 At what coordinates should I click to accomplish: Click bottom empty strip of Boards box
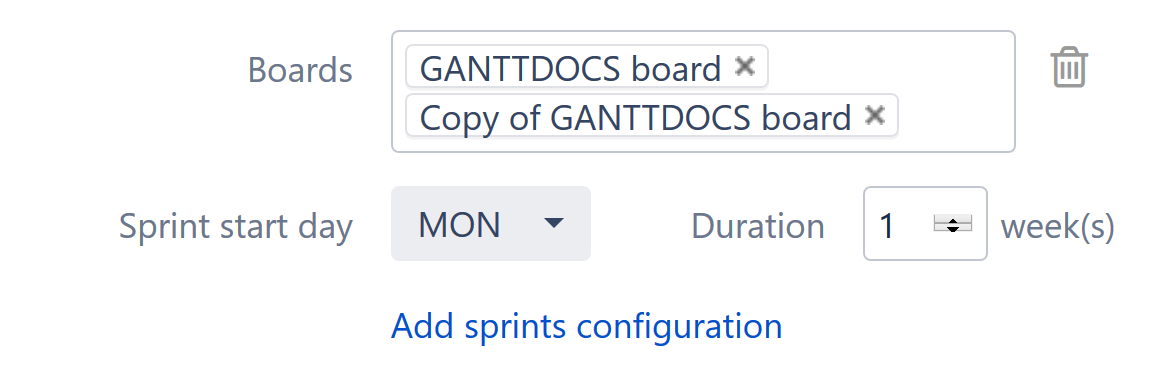pyautogui.click(x=703, y=144)
